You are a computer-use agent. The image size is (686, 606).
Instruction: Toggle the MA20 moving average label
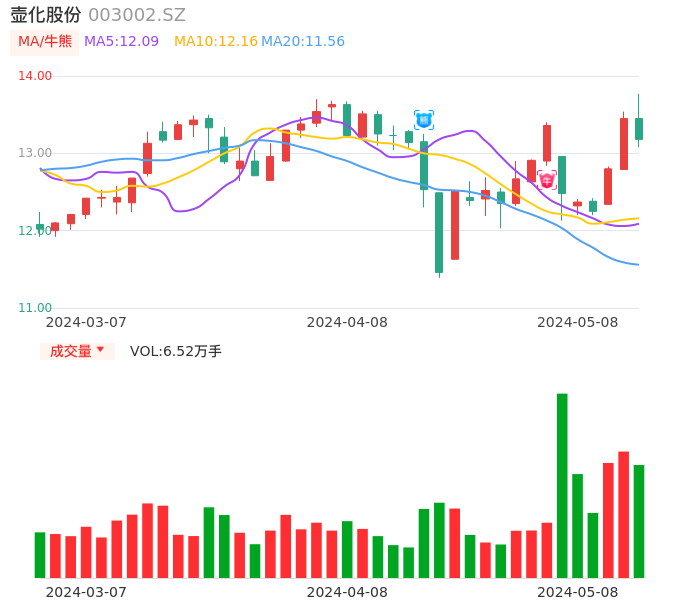303,41
